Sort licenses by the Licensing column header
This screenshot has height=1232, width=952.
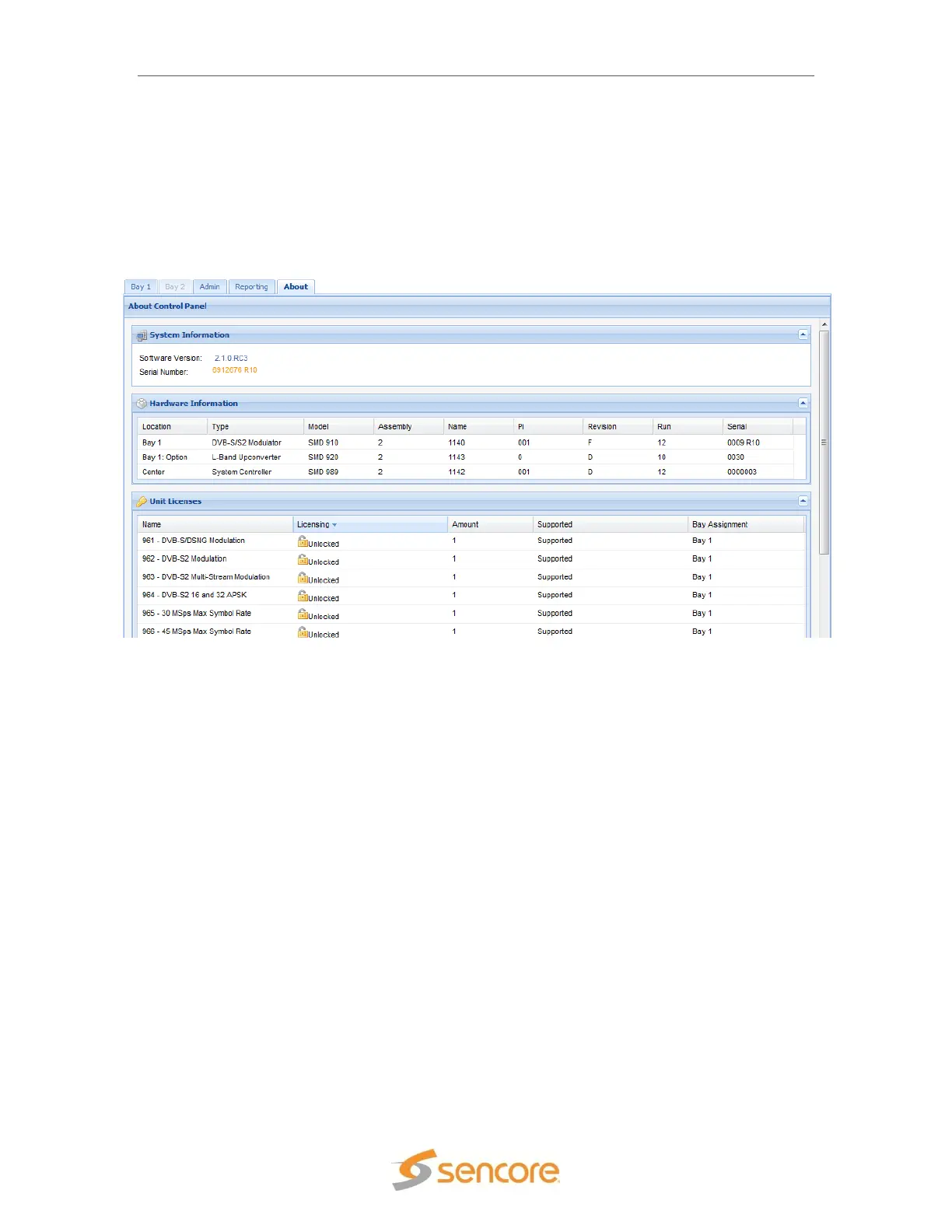(370, 524)
